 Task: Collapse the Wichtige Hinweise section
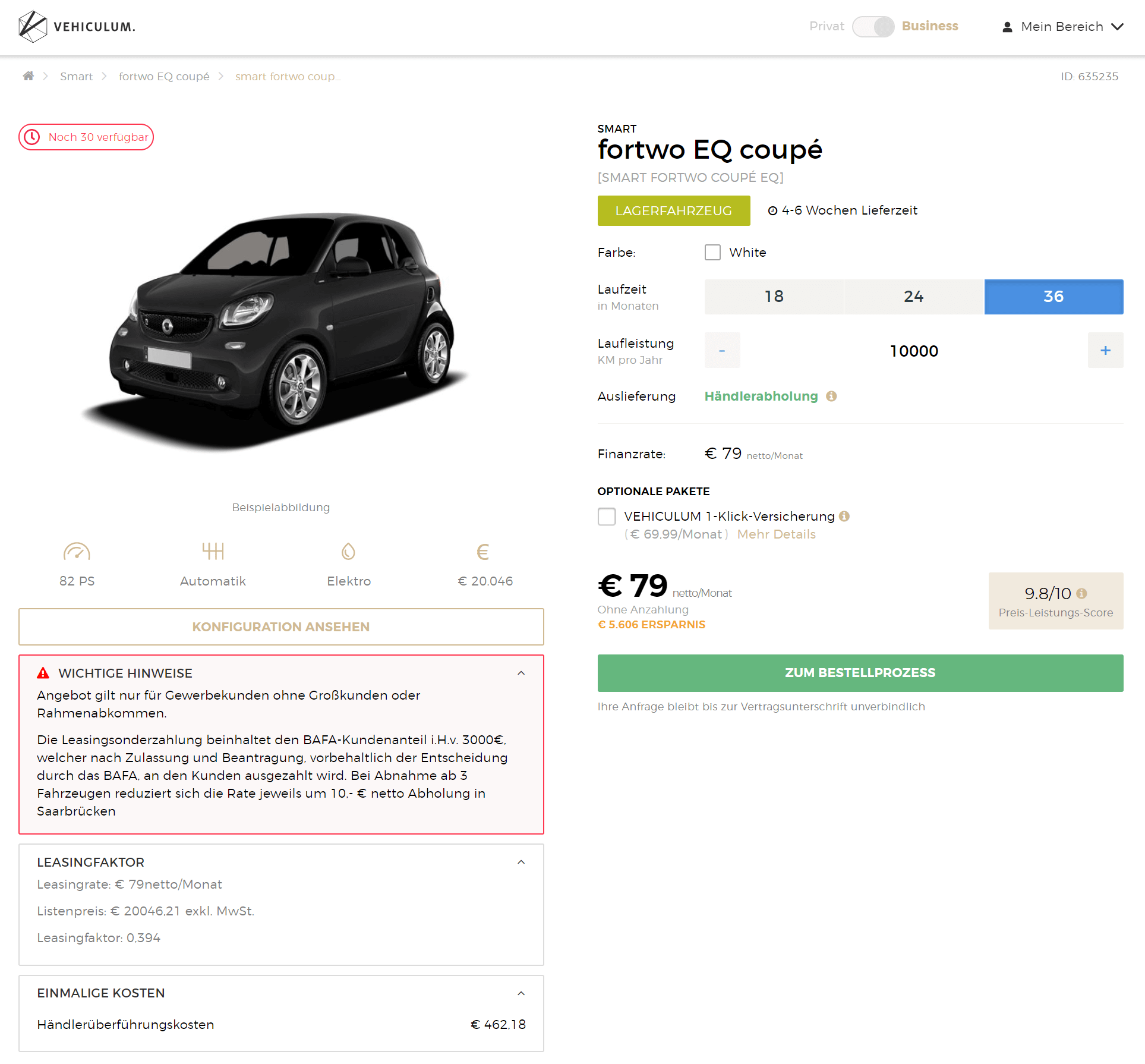coord(521,673)
